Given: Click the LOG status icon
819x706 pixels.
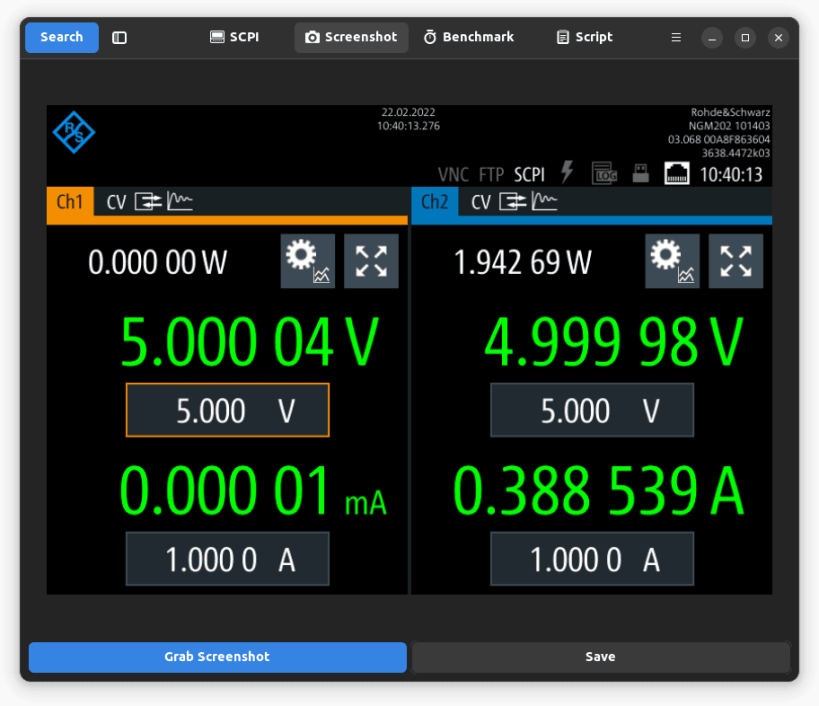Looking at the screenshot, I should coord(604,174).
